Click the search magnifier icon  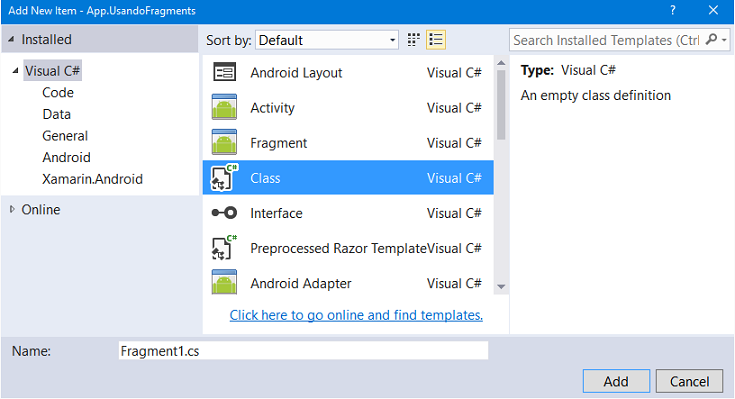pos(712,39)
